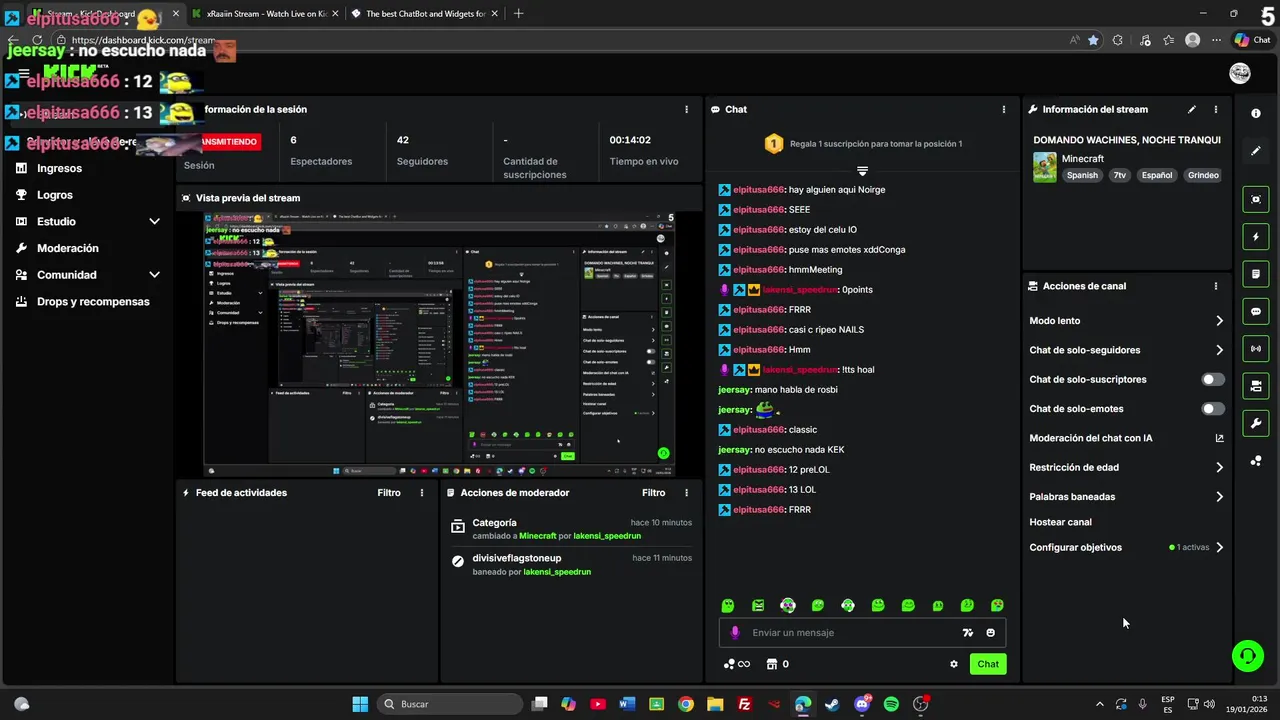Viewport: 1280px width, 720px height.
Task: Open Información del stream three-dot menu
Action: point(1216,109)
